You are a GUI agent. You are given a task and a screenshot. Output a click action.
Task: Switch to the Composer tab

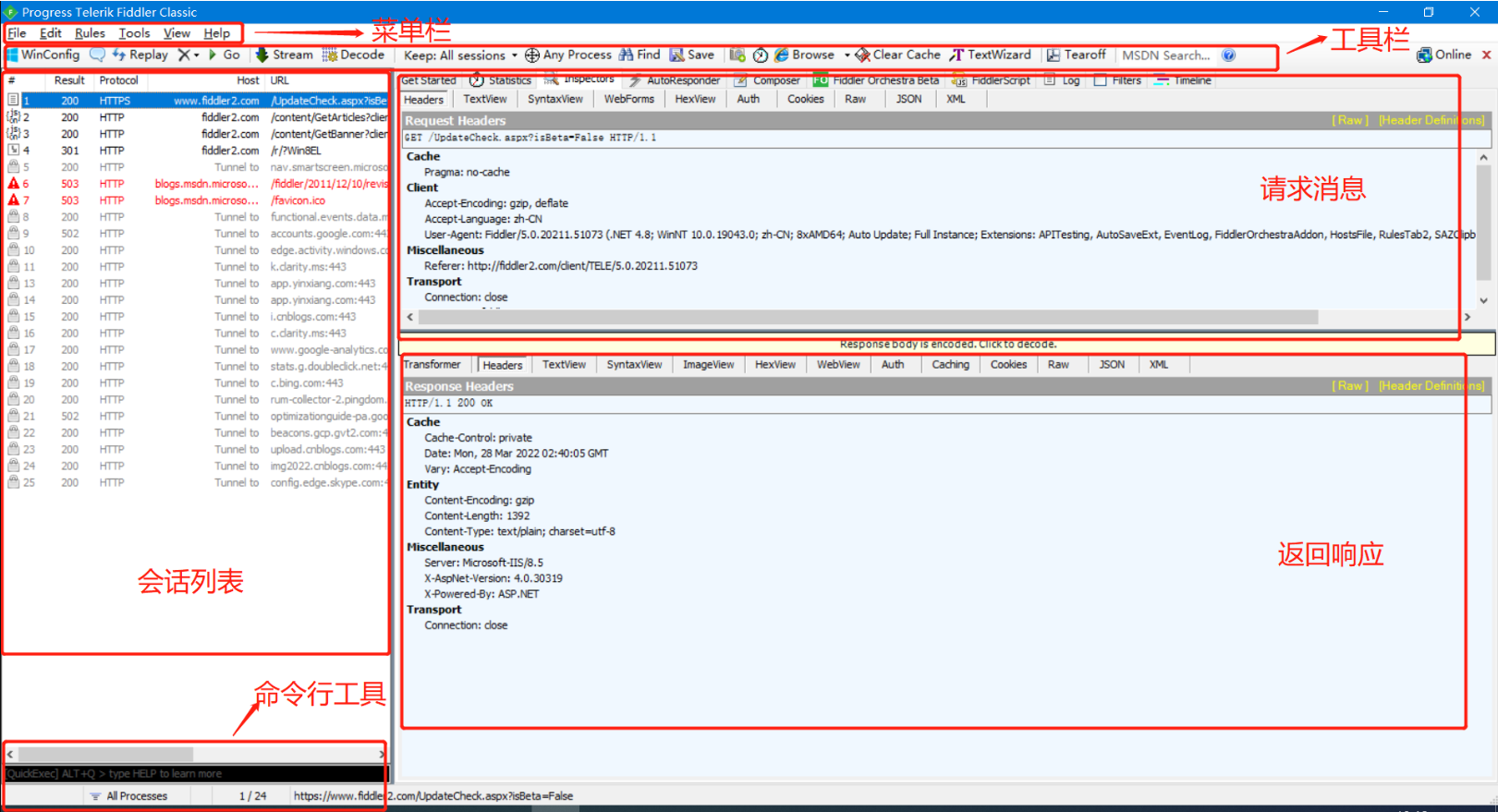[767, 81]
